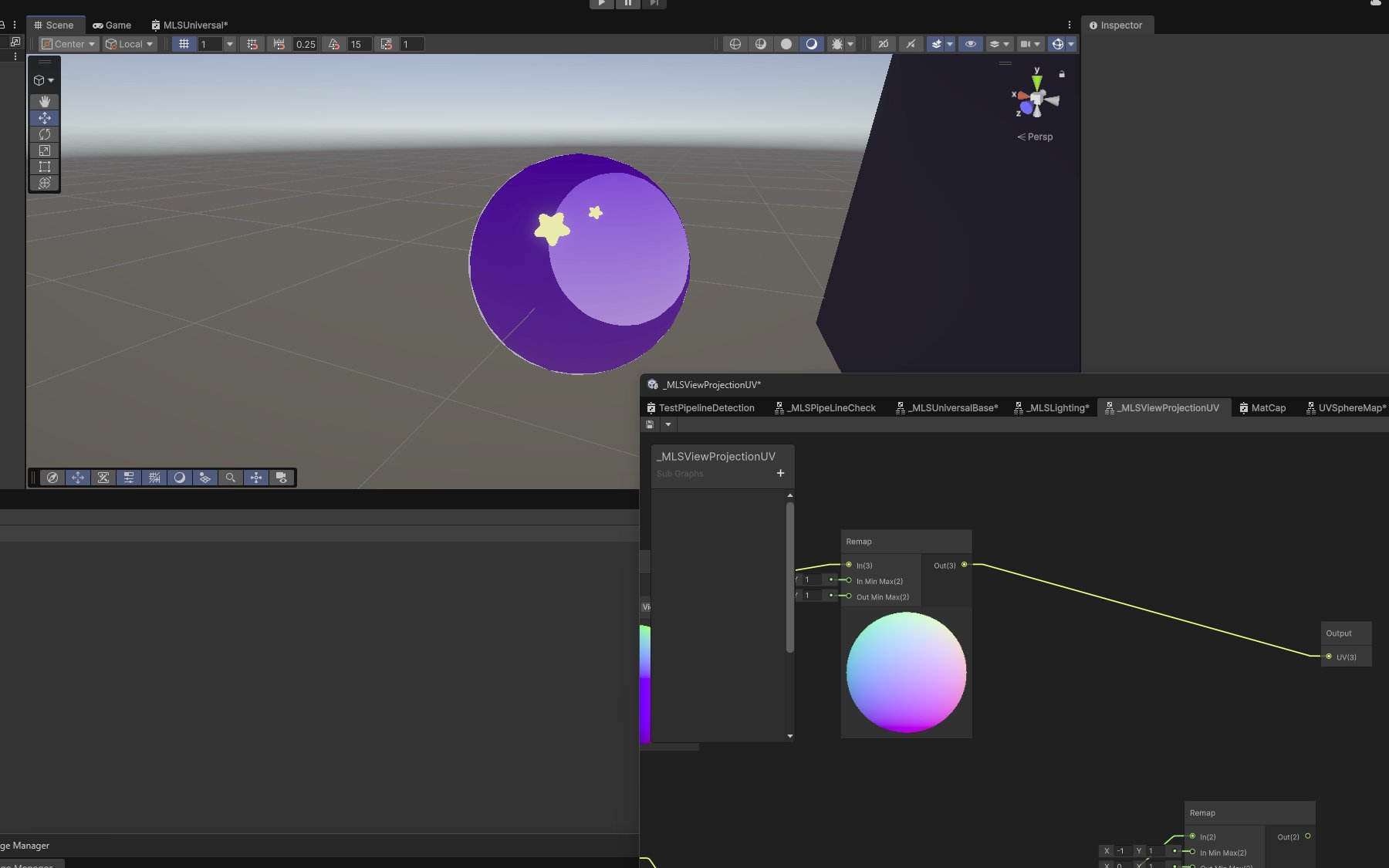The height and width of the screenshot is (868, 1389).
Task: Click the wireframe draw mode icon
Action: (x=735, y=44)
